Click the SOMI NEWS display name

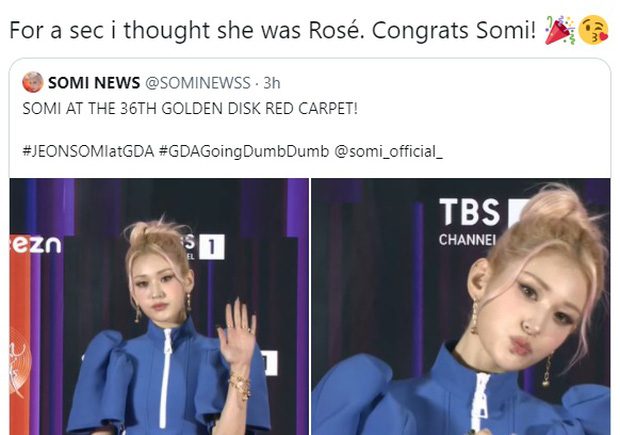point(94,83)
